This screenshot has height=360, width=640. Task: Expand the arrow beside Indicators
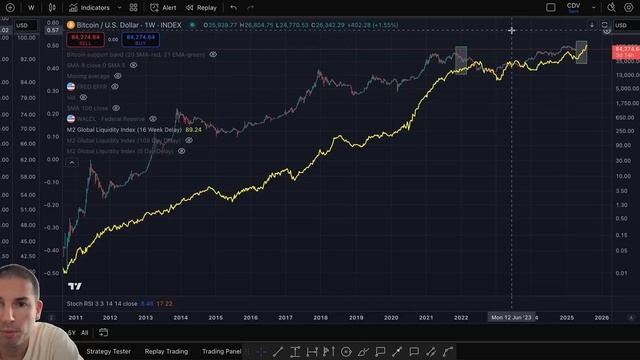(x=119, y=7)
